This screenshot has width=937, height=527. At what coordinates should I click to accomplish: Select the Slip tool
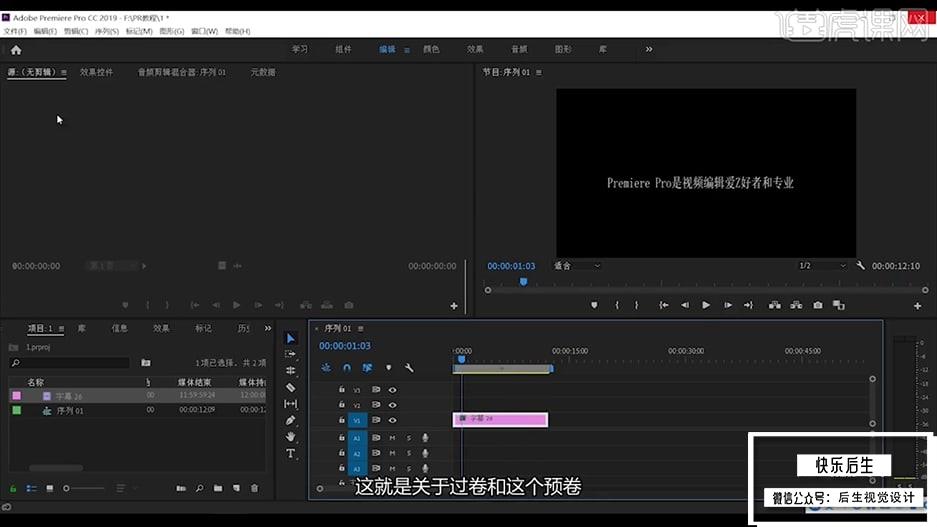coord(290,404)
